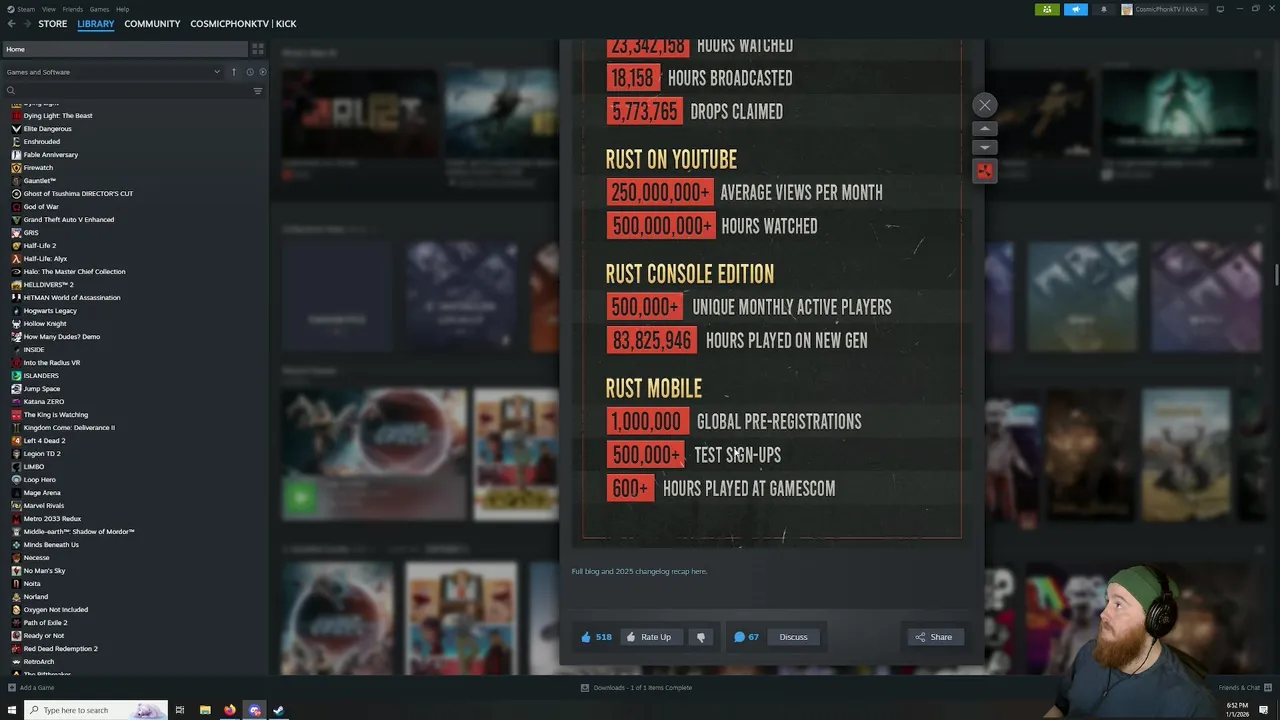The width and height of the screenshot is (1280, 720).
Task: Open advanced filter options icon
Action: [258, 91]
